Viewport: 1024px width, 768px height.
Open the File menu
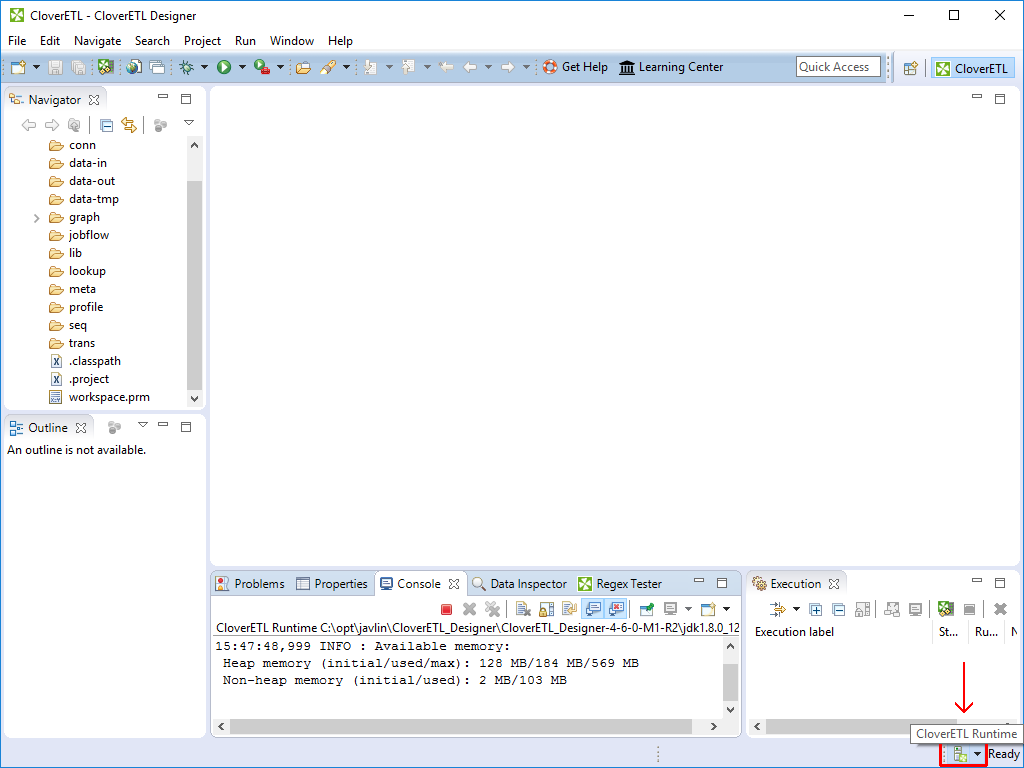click(17, 40)
